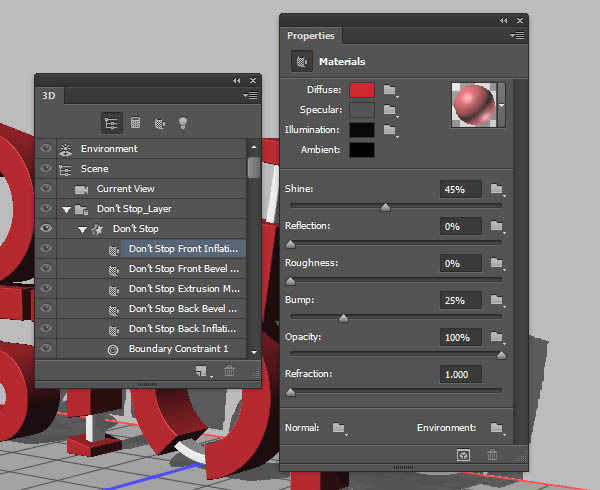Viewport: 600px width, 490px height.
Task: Filter 3D panel by materials
Action: tap(159, 123)
